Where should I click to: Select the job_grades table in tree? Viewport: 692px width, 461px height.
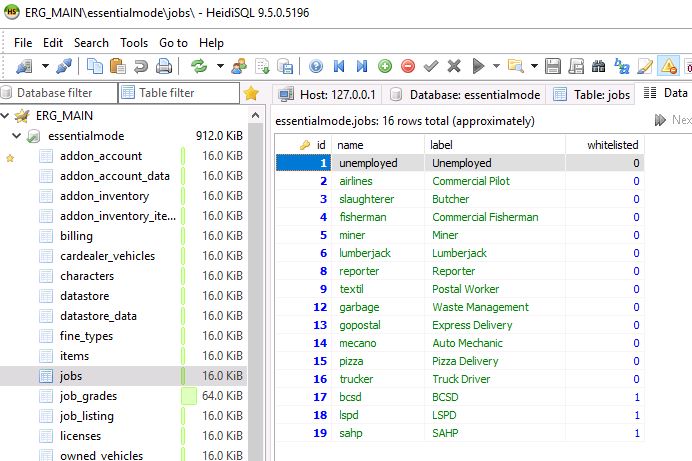point(88,396)
